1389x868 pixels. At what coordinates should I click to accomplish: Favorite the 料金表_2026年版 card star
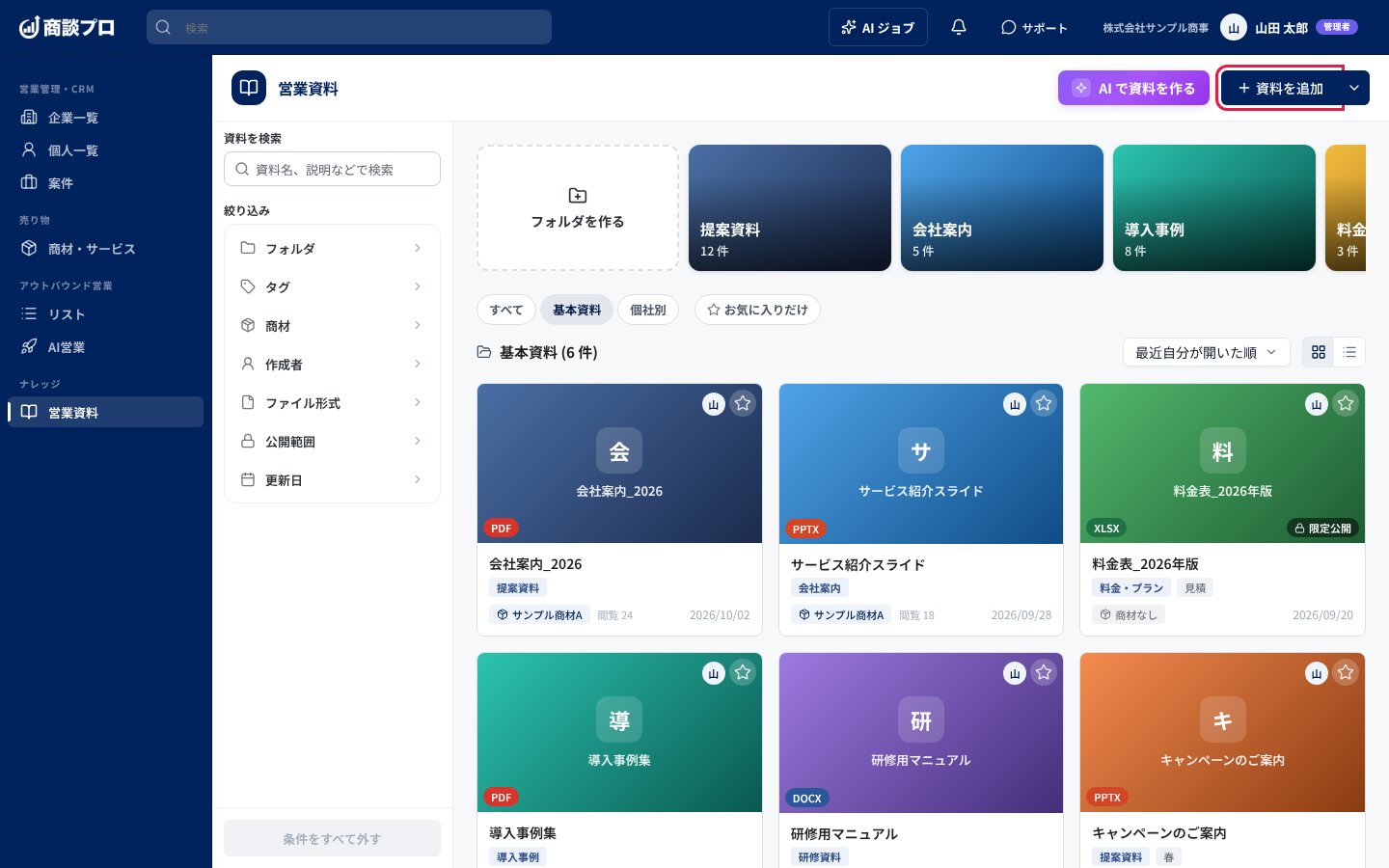(1346, 404)
